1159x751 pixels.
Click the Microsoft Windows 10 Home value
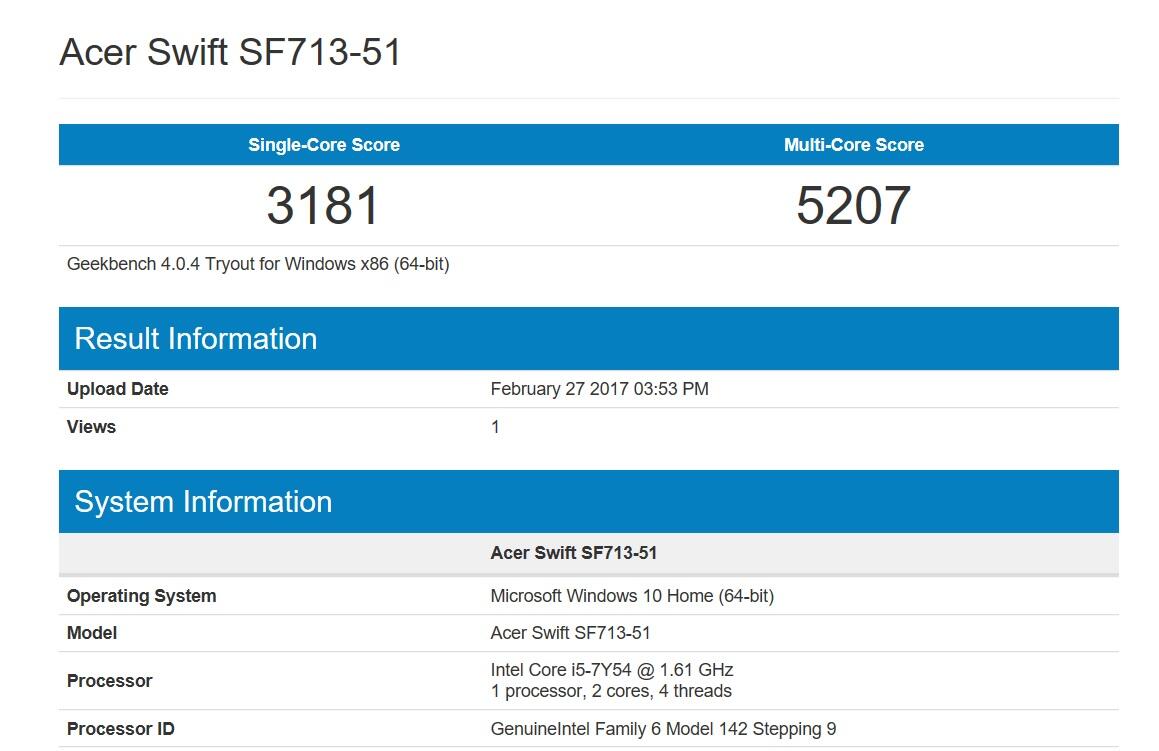[632, 596]
